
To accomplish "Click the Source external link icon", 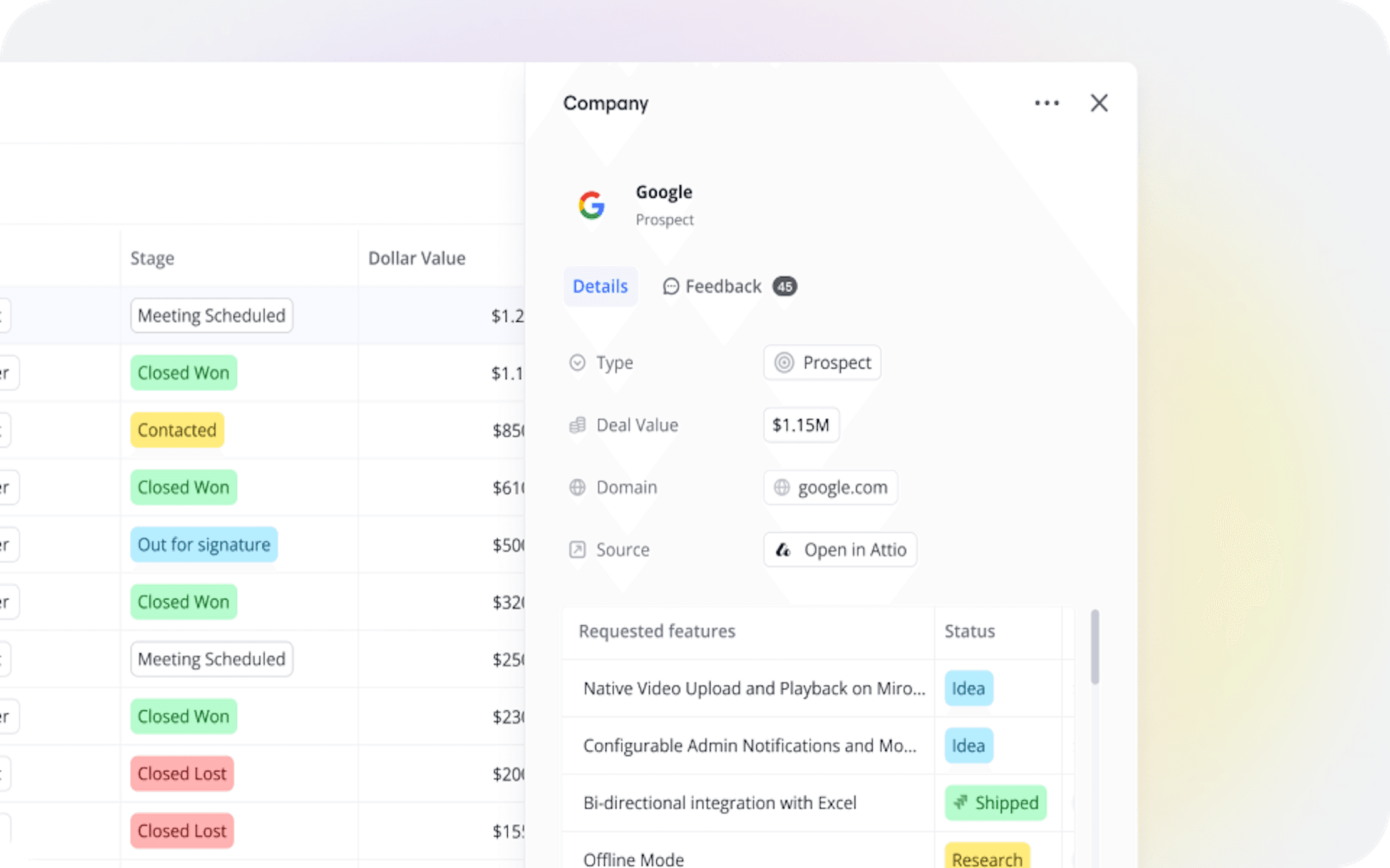I will (x=577, y=550).
